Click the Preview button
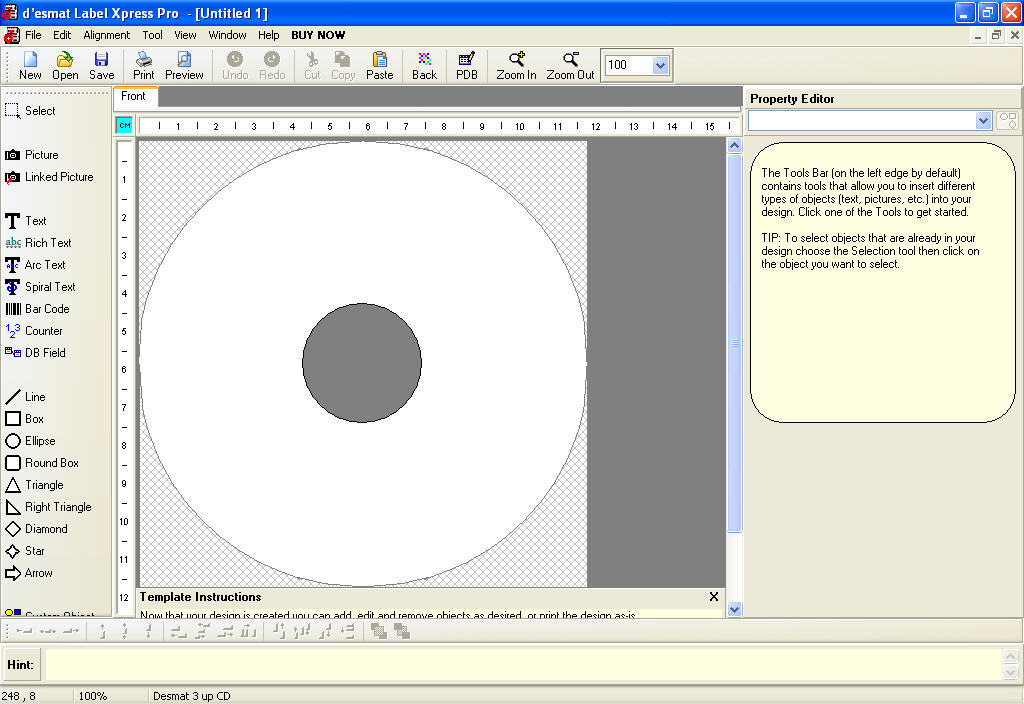 (x=184, y=65)
